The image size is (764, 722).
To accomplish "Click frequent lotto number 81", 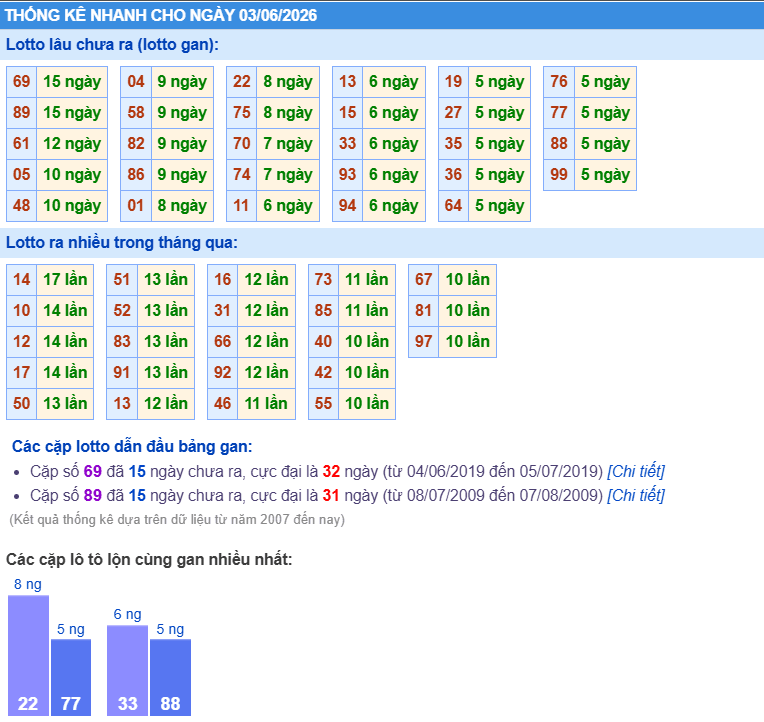I will click(424, 310).
